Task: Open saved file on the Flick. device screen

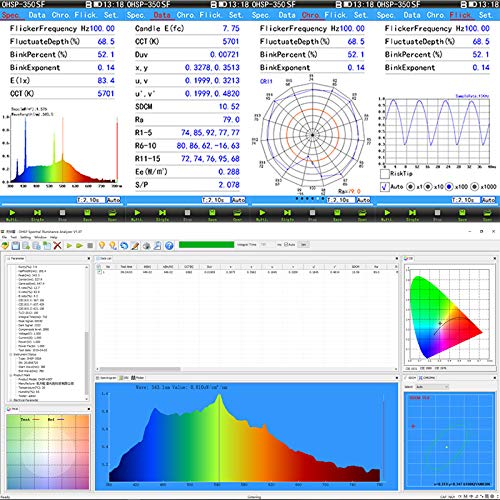Action: (487, 215)
